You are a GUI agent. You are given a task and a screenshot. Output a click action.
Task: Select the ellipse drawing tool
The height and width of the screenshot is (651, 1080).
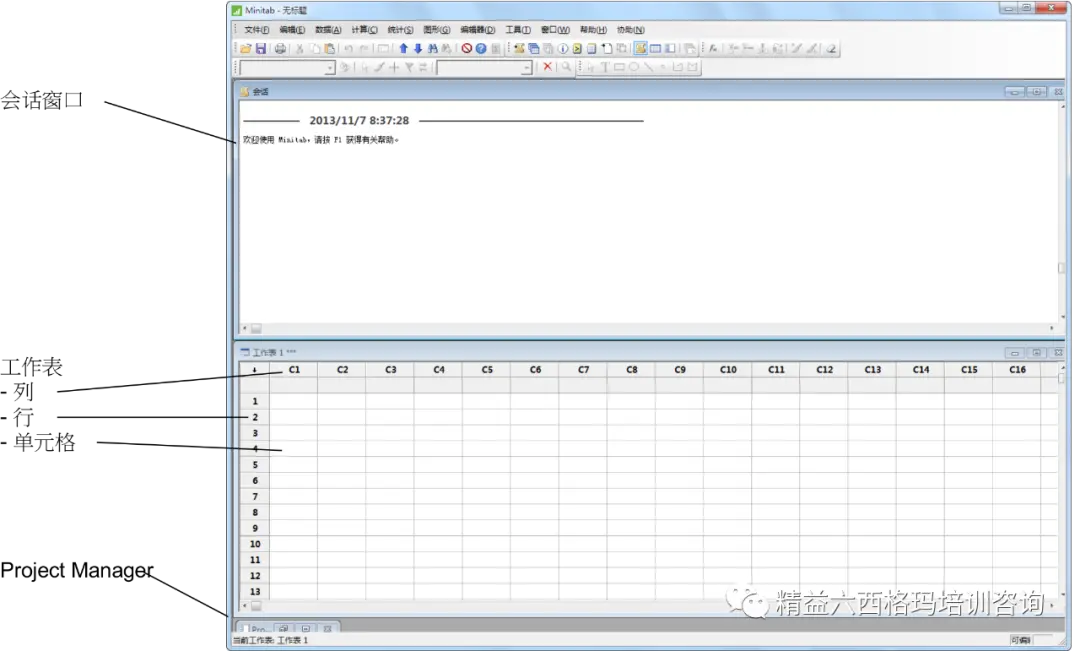pyautogui.click(x=634, y=67)
